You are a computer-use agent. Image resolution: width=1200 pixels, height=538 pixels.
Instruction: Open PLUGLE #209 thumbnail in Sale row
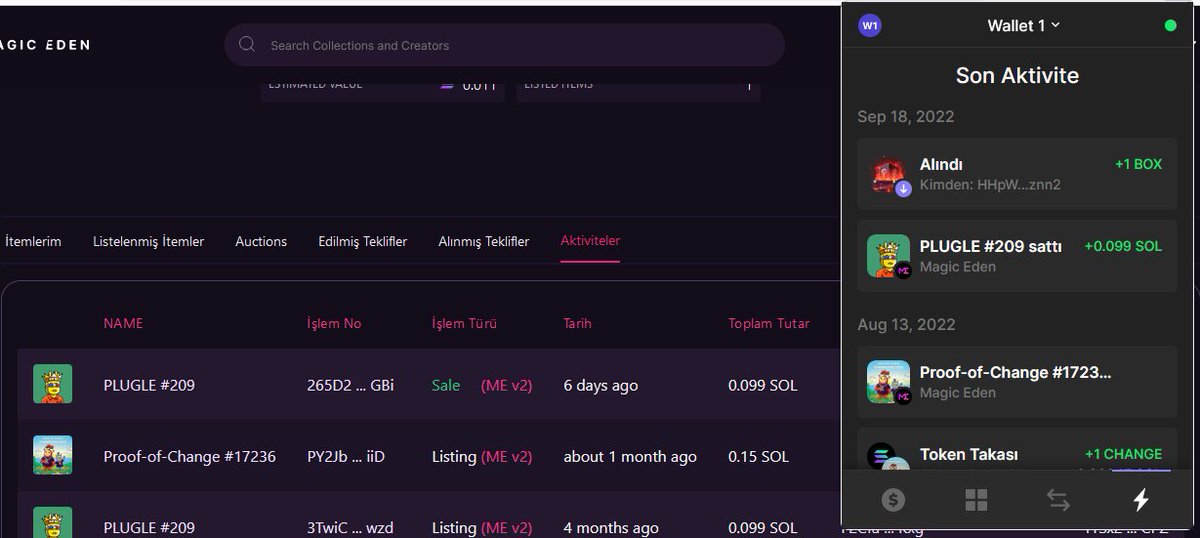[52, 384]
